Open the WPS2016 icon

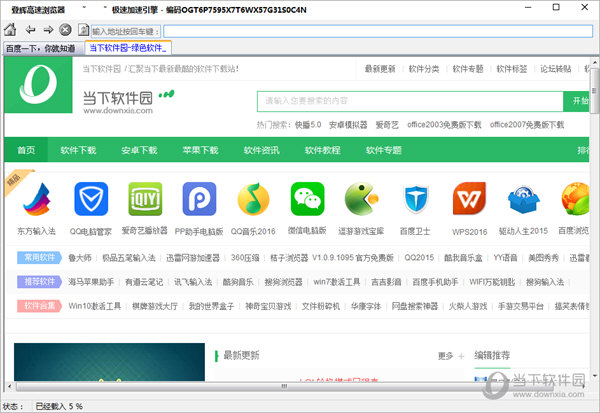(x=470, y=199)
